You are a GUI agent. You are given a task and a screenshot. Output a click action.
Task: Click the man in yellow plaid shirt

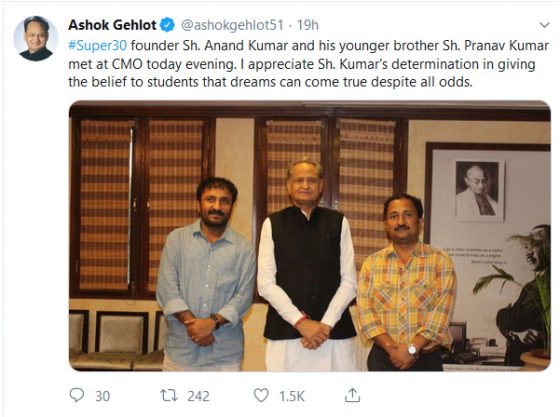pyautogui.click(x=406, y=282)
